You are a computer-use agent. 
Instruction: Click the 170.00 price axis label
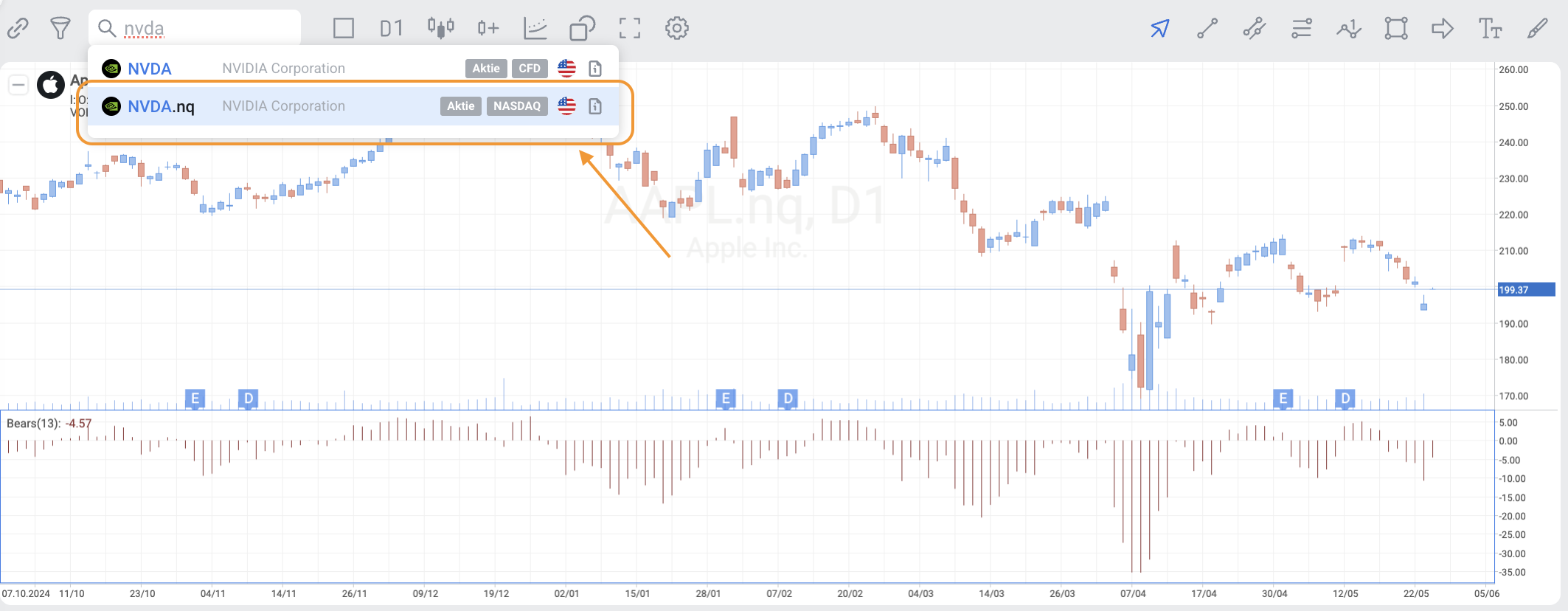click(x=1513, y=396)
